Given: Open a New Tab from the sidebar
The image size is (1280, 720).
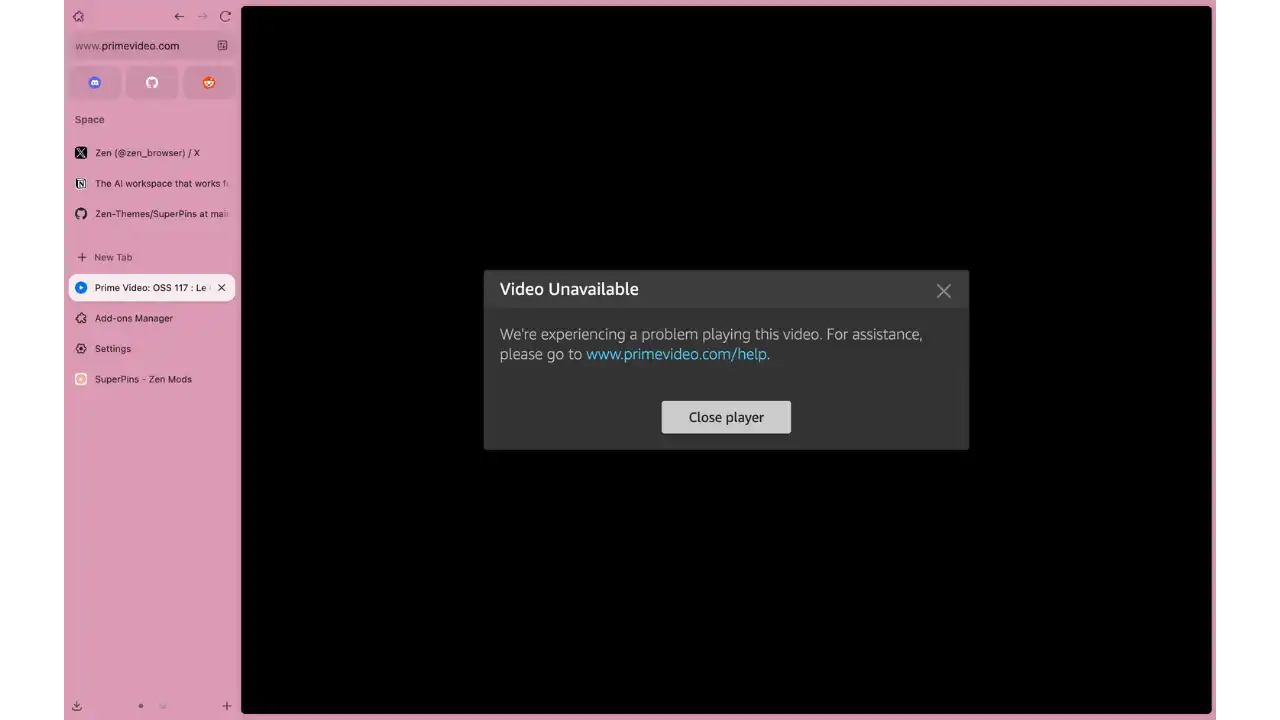Looking at the screenshot, I should click(x=103, y=257).
